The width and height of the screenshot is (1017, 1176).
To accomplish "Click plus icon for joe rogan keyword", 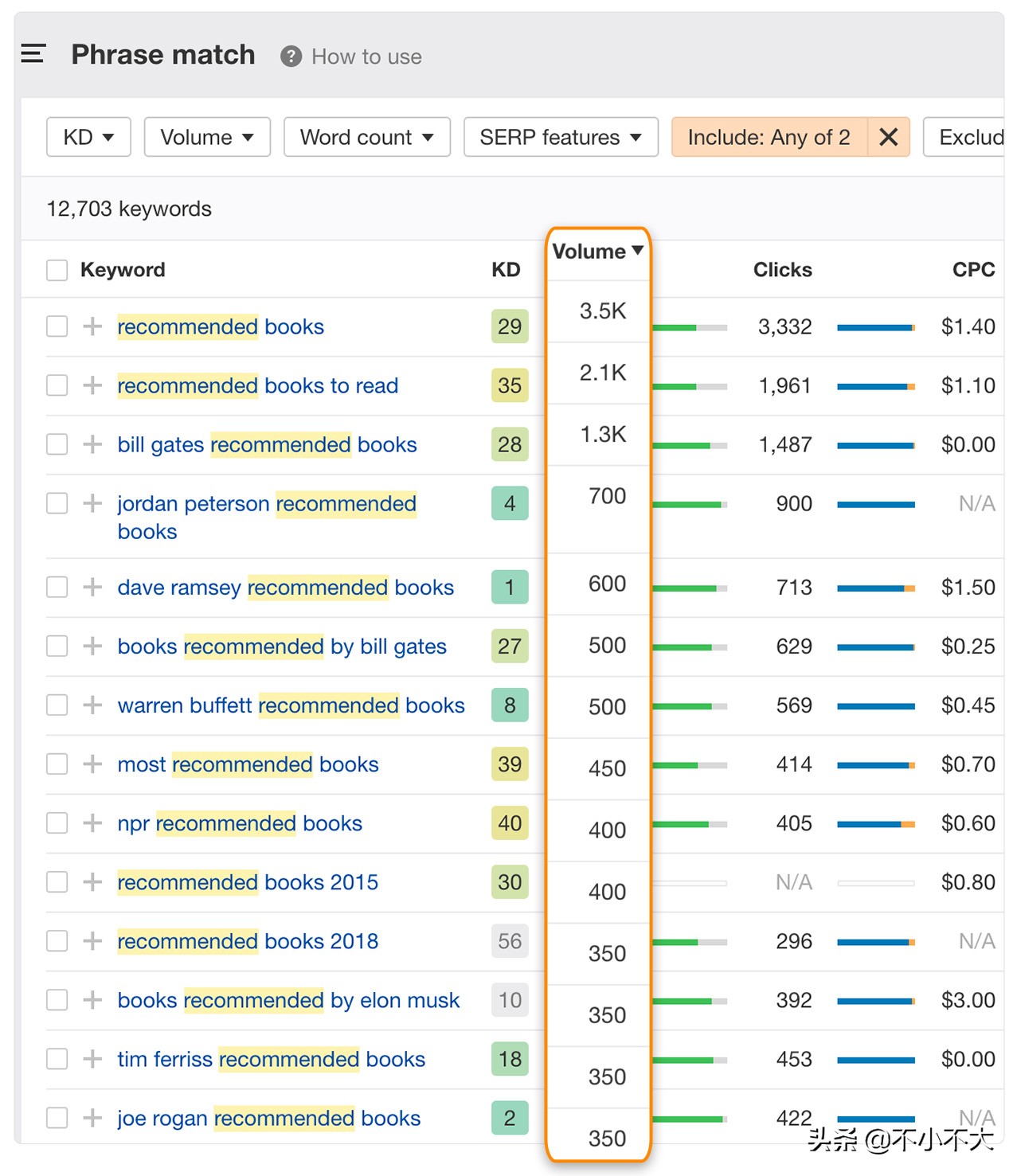I will pos(92,1118).
